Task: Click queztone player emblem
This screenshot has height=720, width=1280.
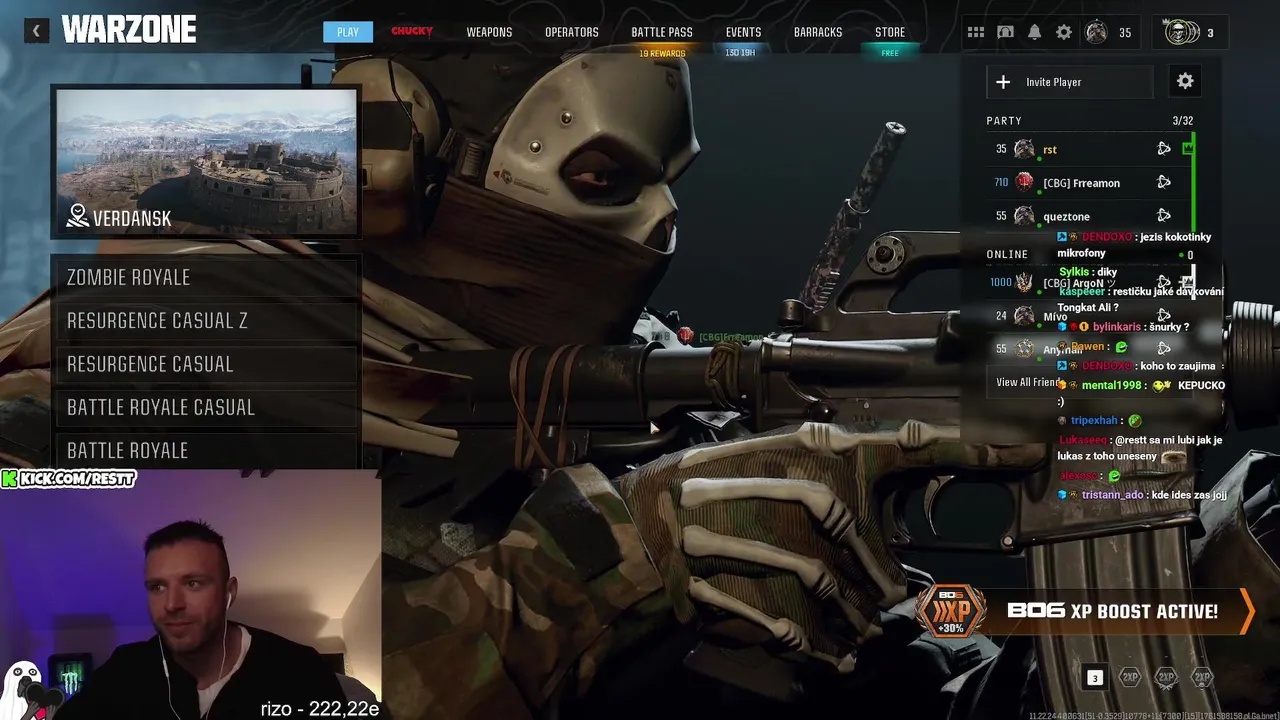Action: tap(1024, 215)
